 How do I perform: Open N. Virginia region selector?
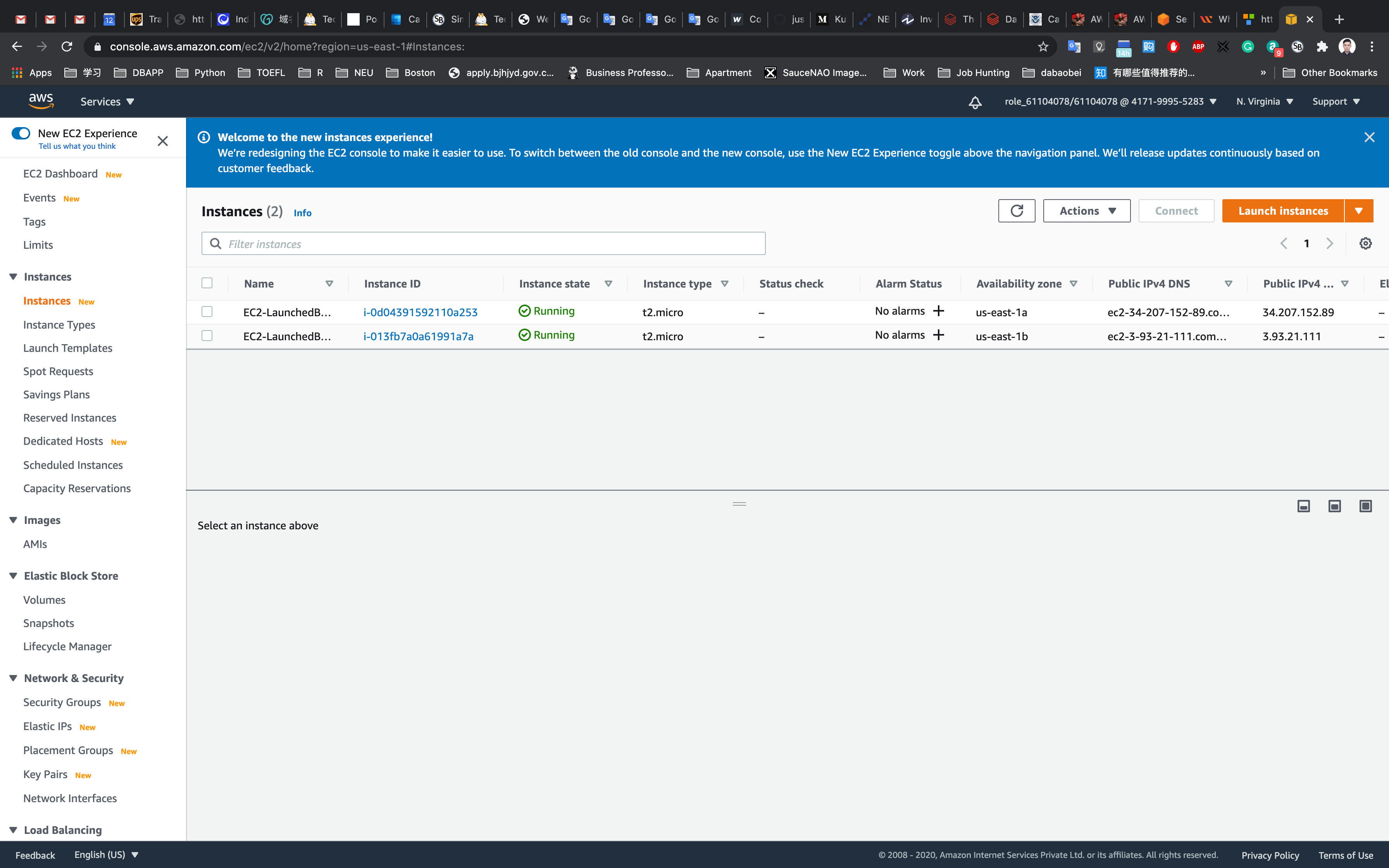click(x=1264, y=102)
